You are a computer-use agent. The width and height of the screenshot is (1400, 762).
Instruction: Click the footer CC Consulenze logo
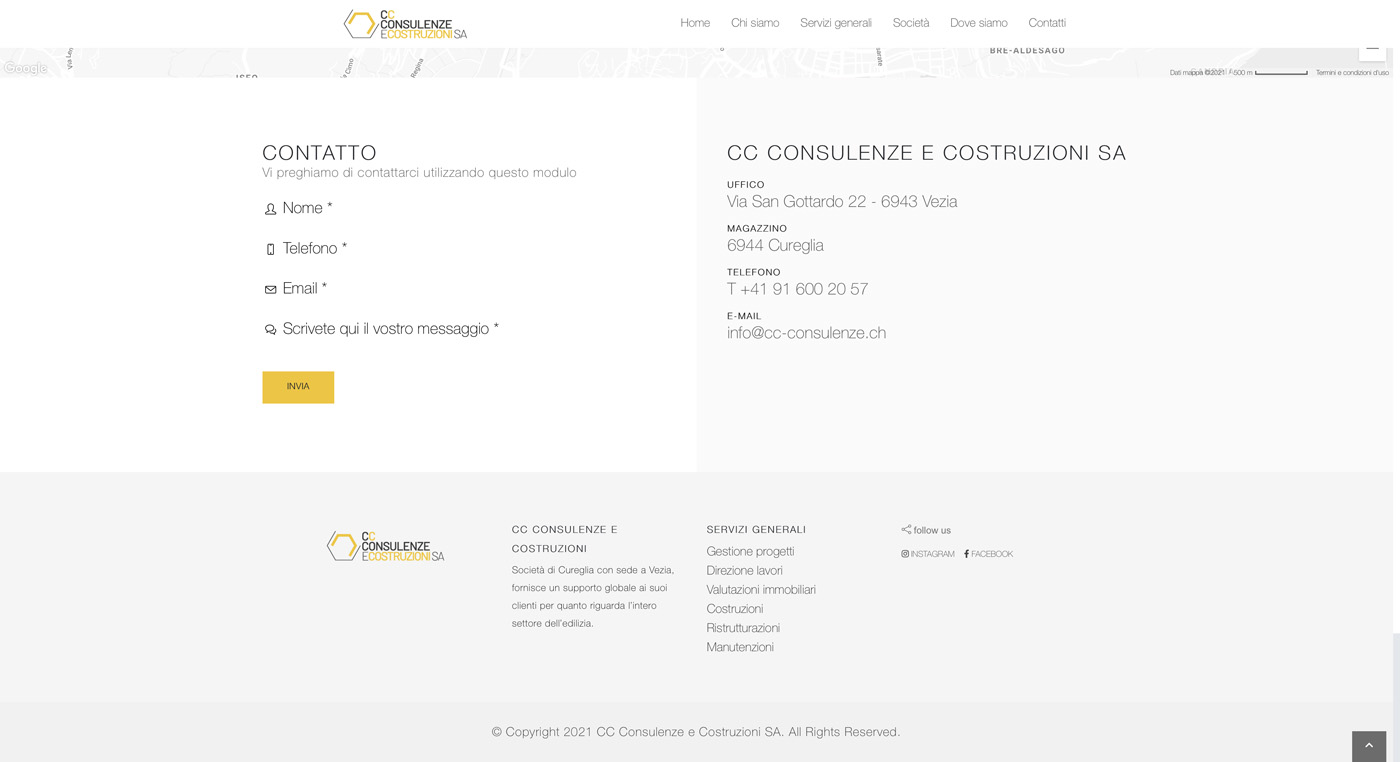385,546
